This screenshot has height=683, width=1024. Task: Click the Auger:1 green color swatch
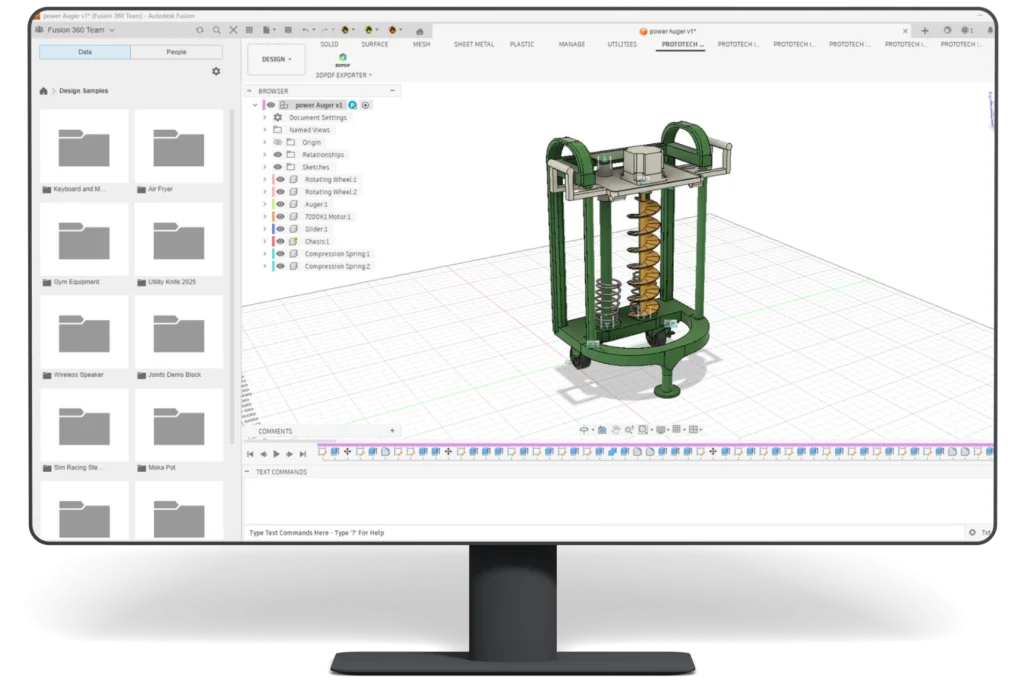[273, 204]
